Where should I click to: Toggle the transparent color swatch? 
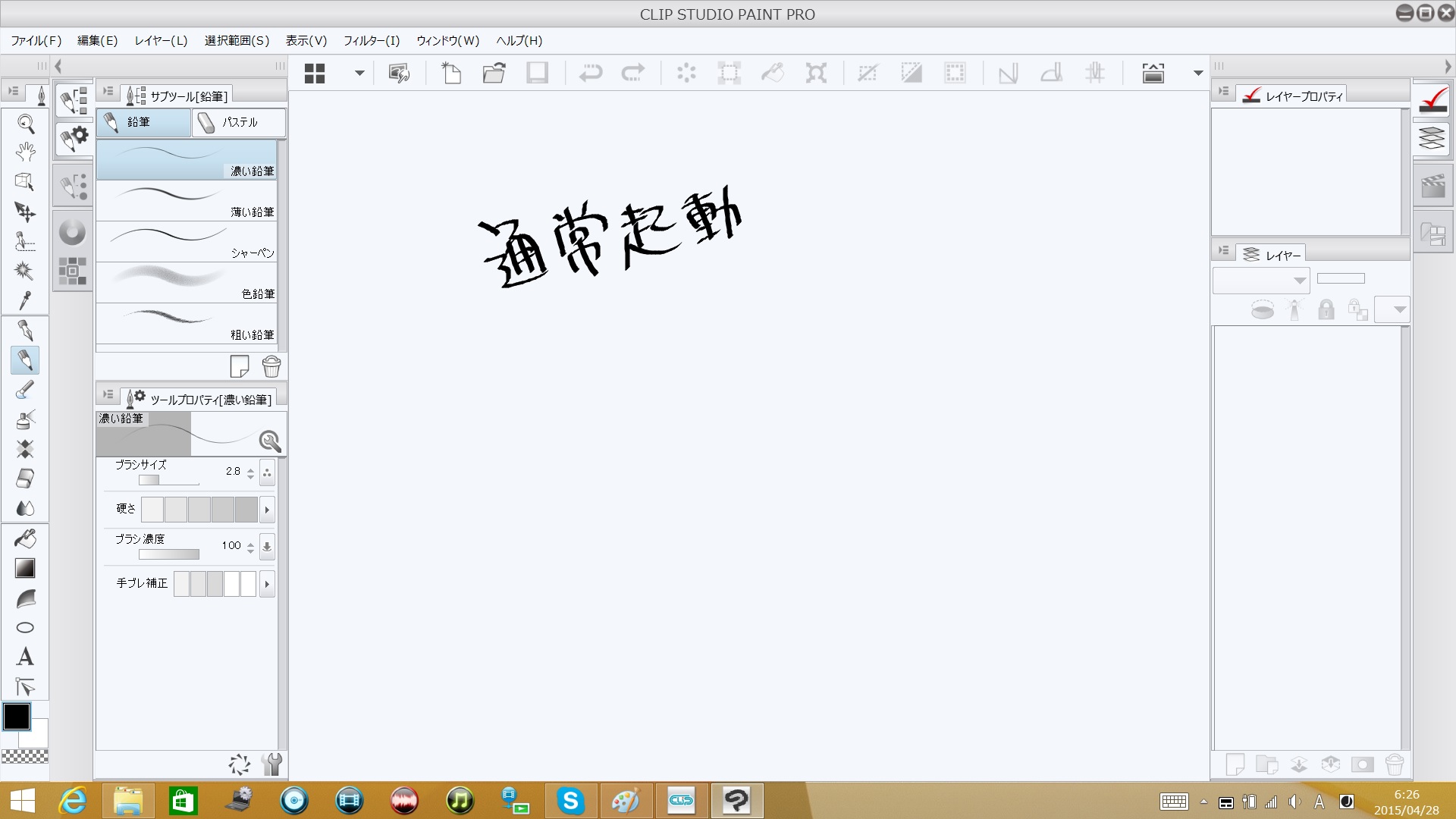tap(25, 756)
